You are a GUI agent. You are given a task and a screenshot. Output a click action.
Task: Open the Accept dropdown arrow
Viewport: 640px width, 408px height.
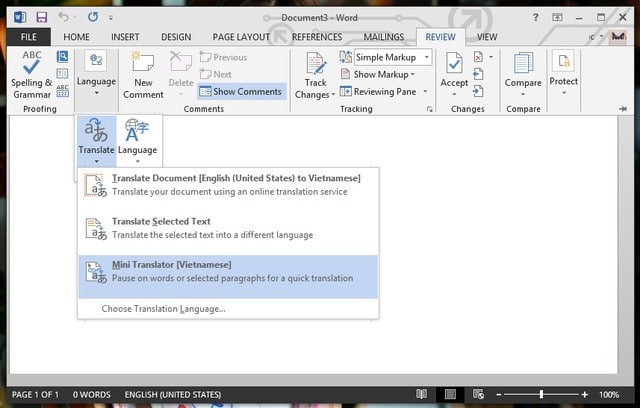pos(454,94)
